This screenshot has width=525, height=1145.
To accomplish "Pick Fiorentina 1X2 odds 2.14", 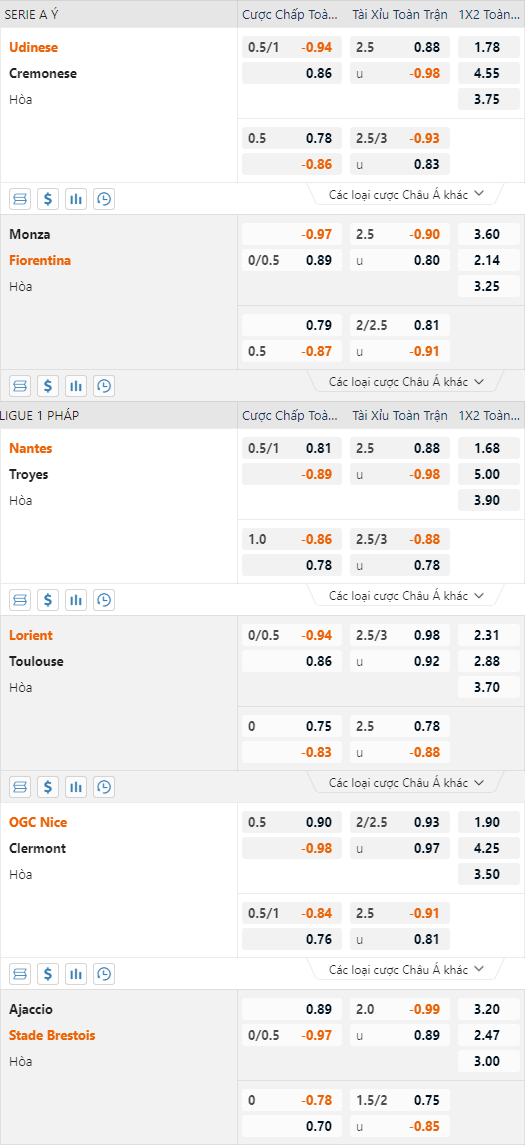I will [x=489, y=260].
